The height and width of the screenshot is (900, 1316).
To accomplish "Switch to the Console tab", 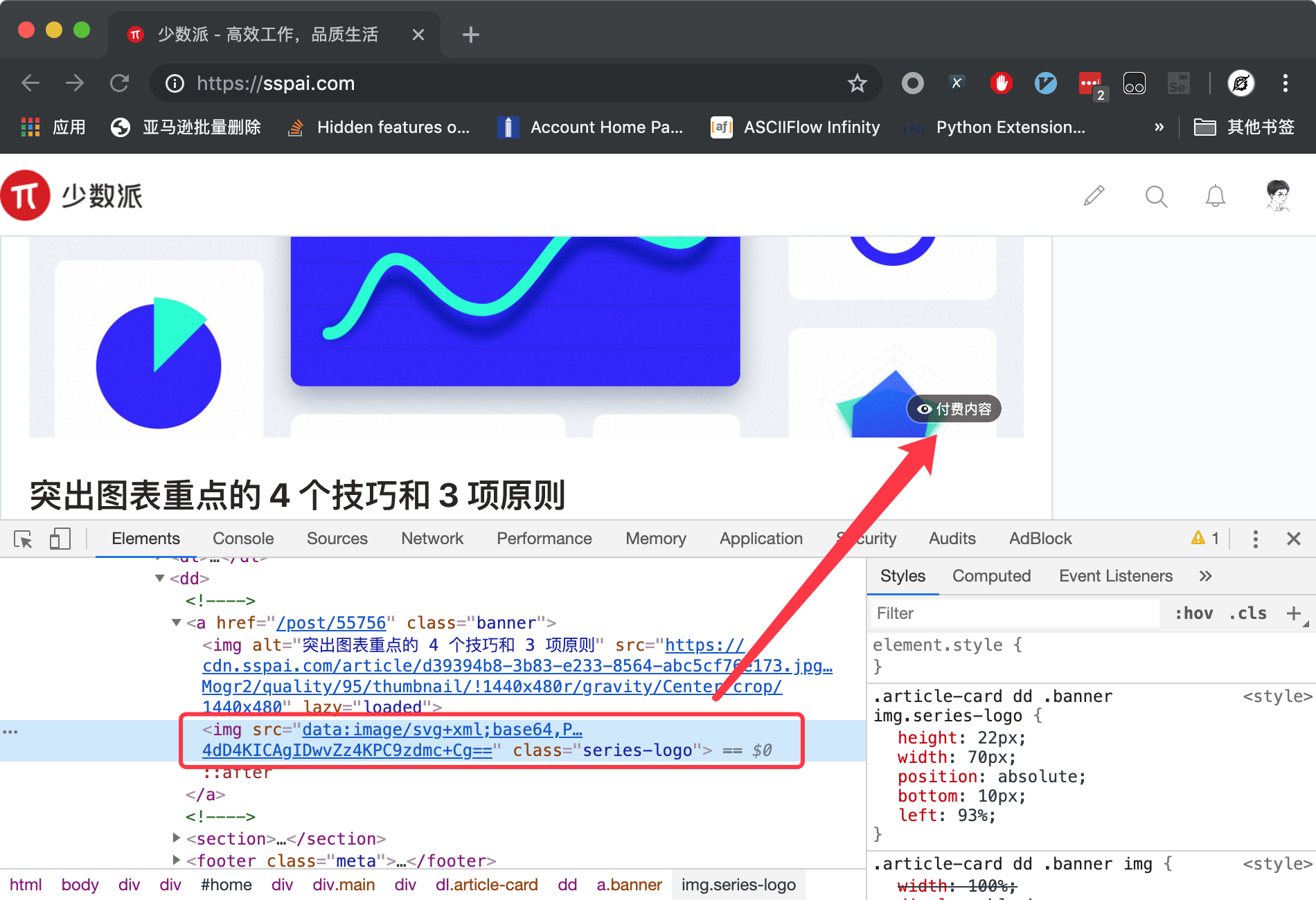I will 243,539.
